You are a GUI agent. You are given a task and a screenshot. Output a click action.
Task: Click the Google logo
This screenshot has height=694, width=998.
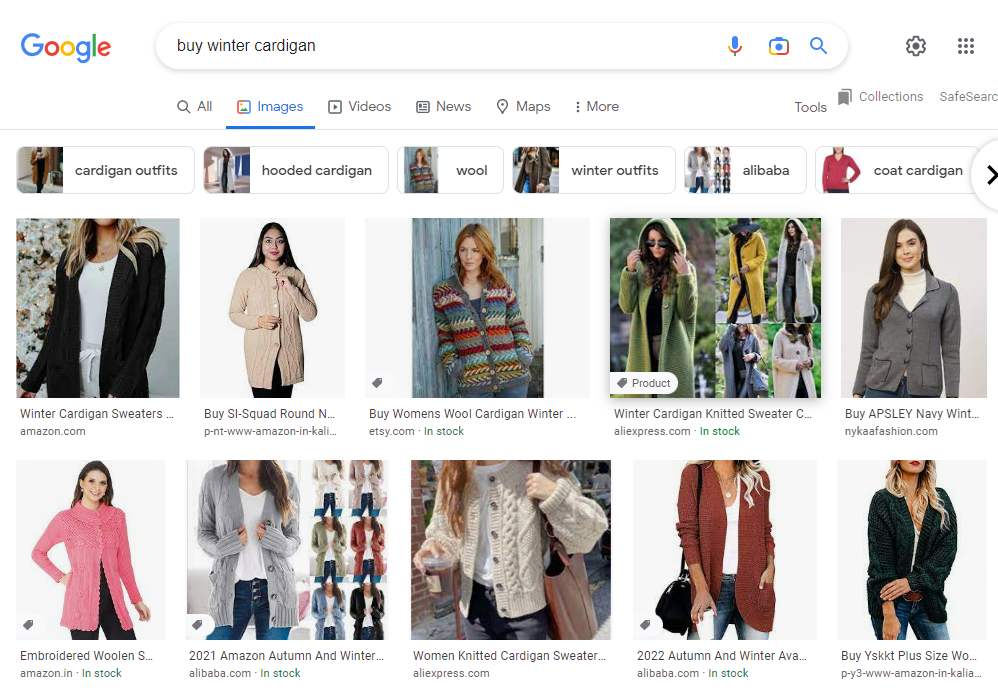(66, 47)
